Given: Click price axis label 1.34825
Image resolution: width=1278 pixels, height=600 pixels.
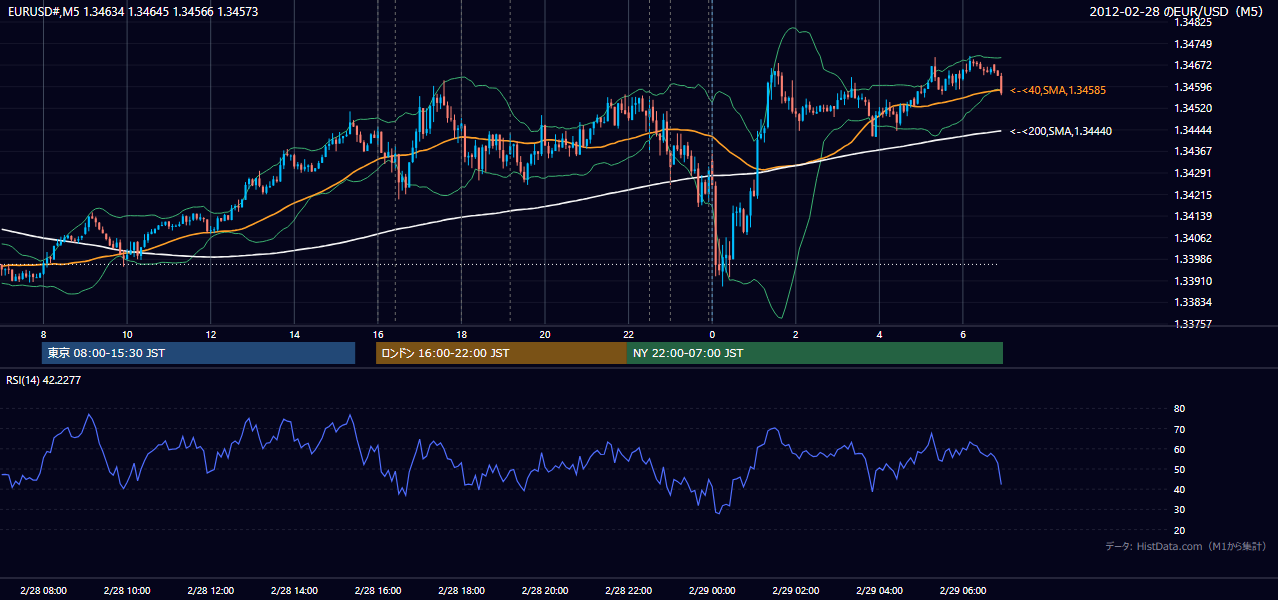Looking at the screenshot, I should pos(1193,22).
